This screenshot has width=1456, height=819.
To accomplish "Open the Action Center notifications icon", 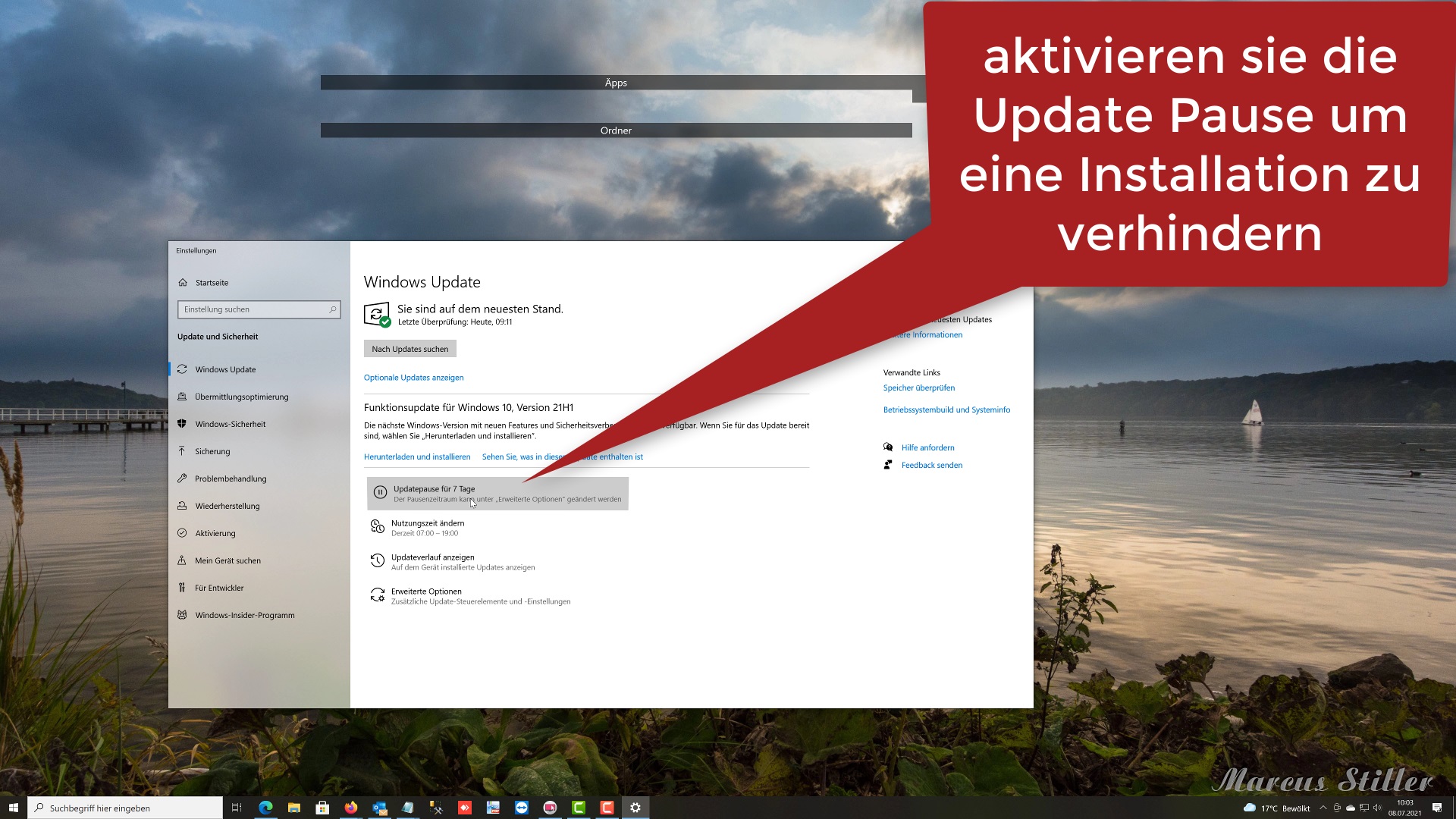I will [x=1437, y=808].
